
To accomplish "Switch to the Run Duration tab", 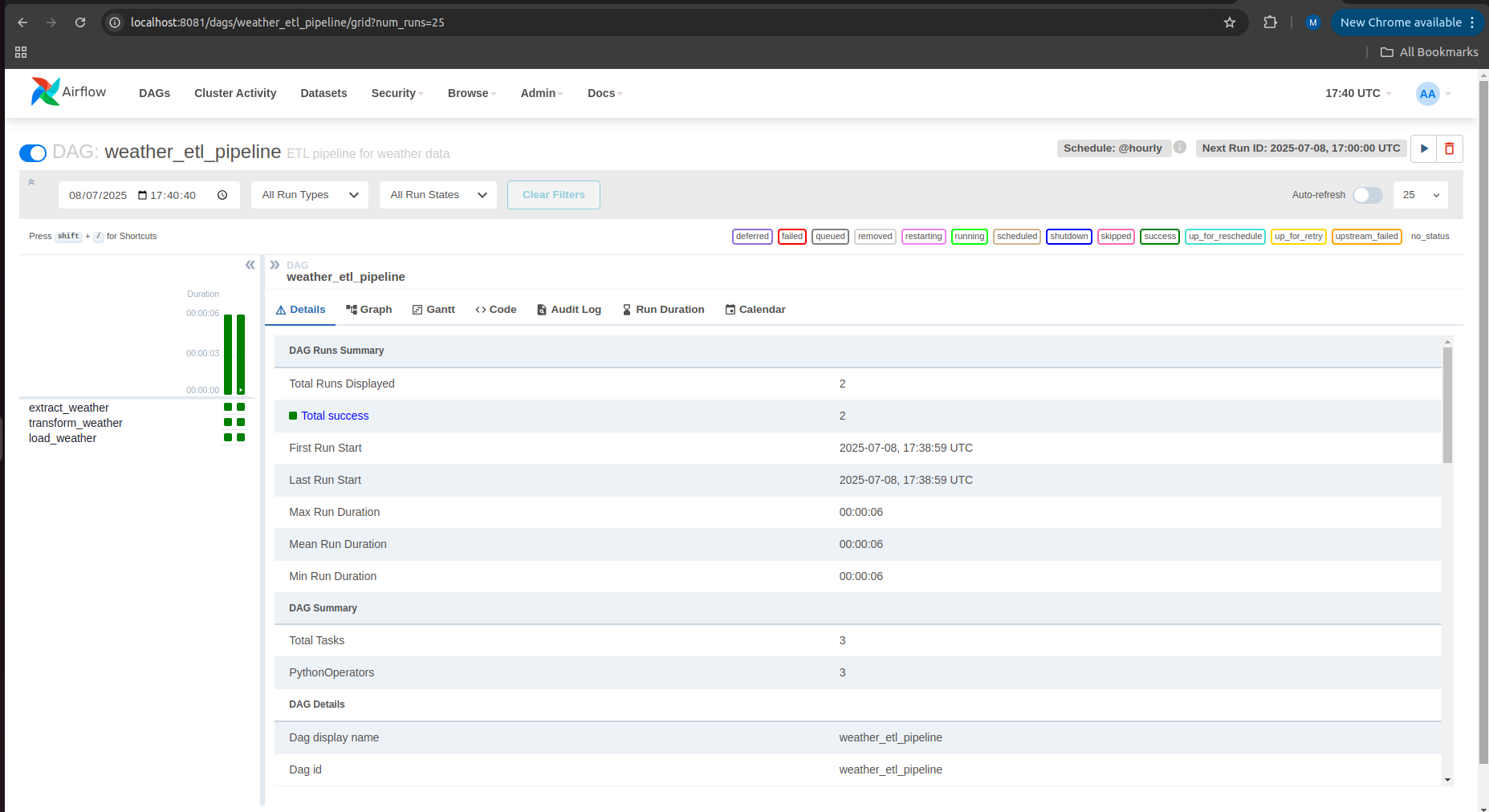I will point(663,310).
